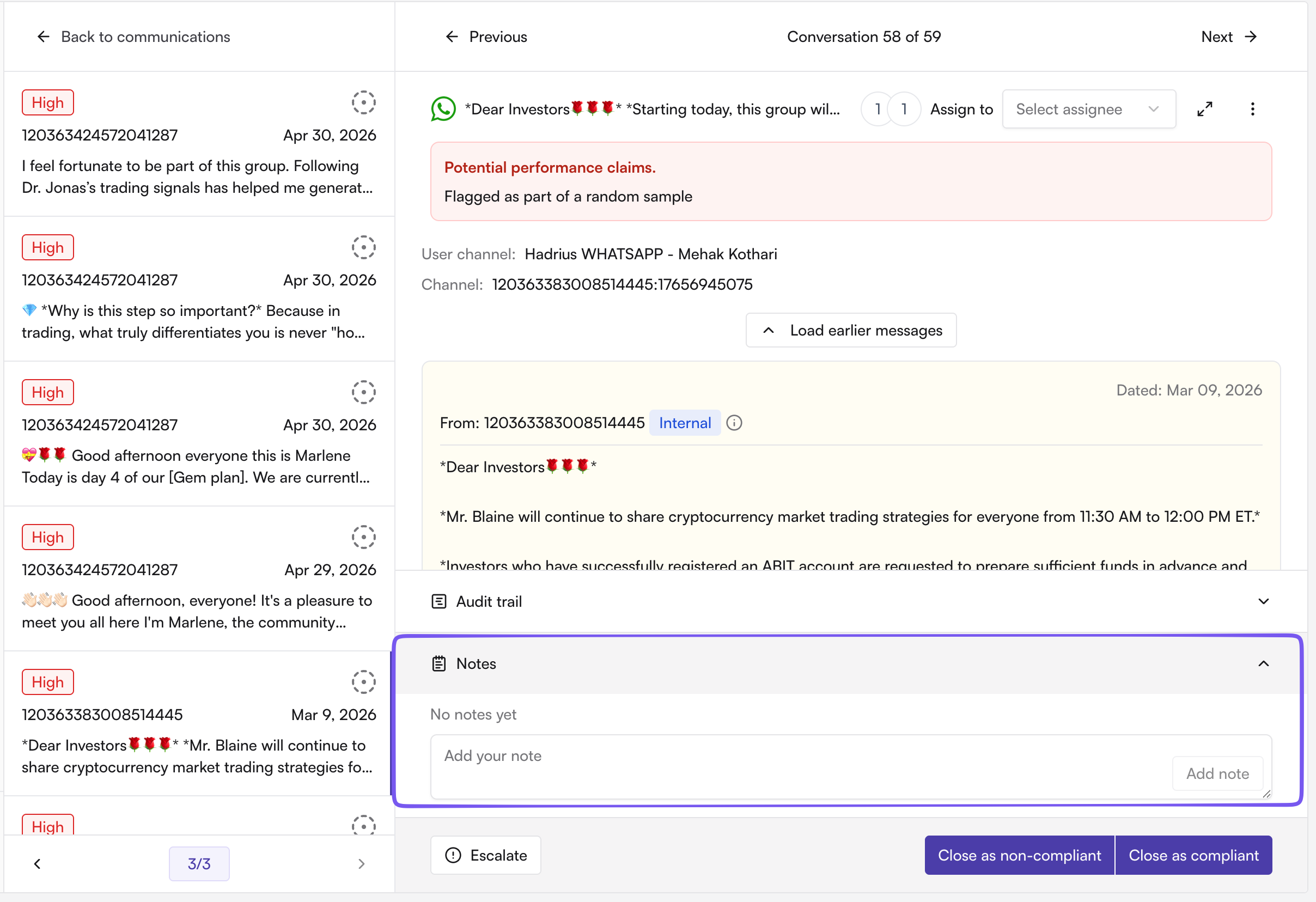Click the '*Dear Investors' message line
This screenshot has width=1316, height=902.
[x=517, y=467]
